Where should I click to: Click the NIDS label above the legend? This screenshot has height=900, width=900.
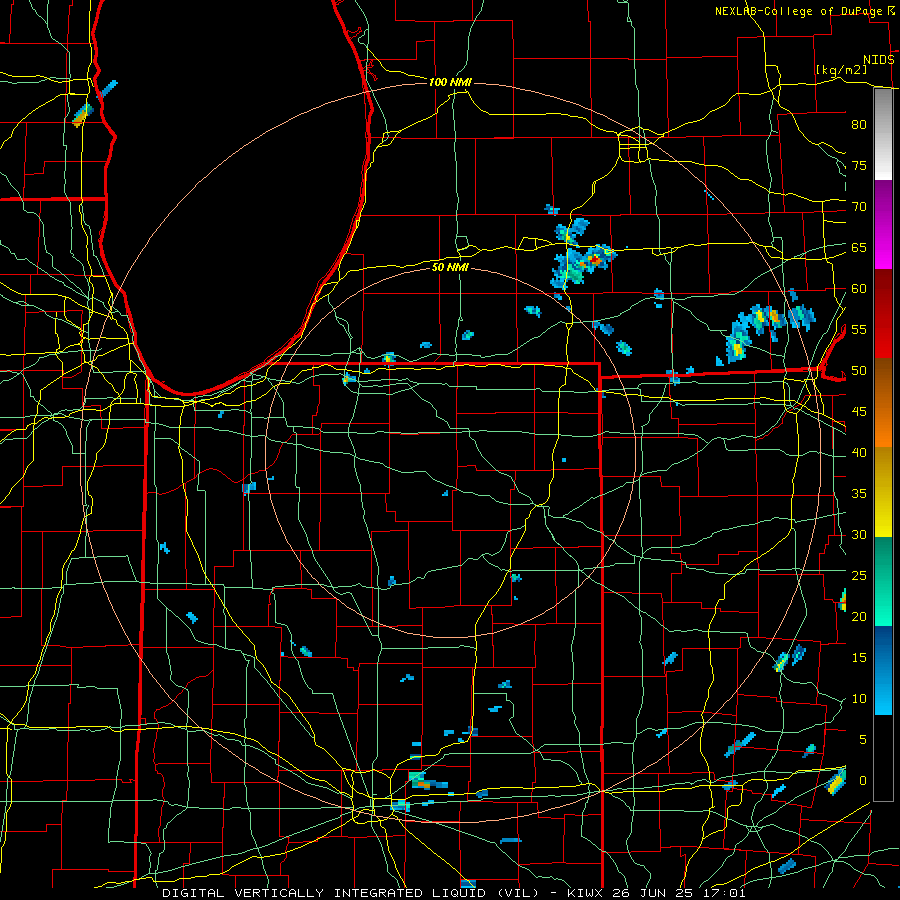click(x=878, y=60)
